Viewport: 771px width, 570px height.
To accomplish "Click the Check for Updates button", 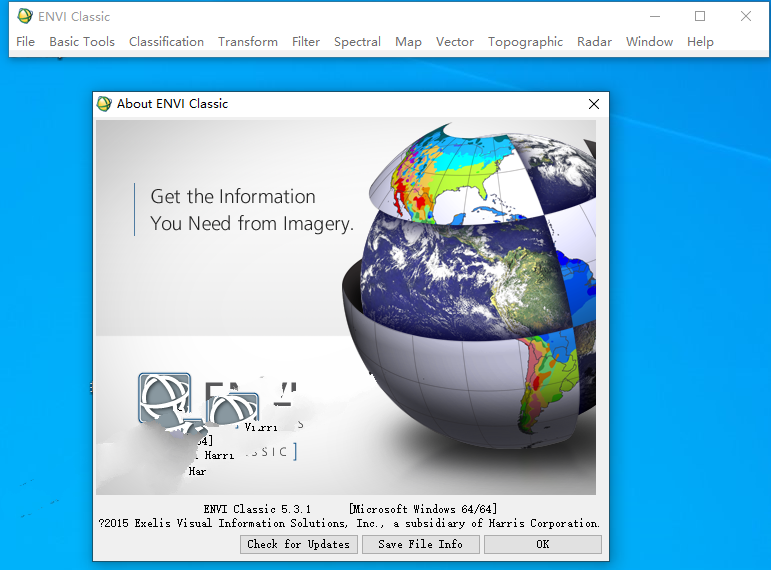I will 298,544.
